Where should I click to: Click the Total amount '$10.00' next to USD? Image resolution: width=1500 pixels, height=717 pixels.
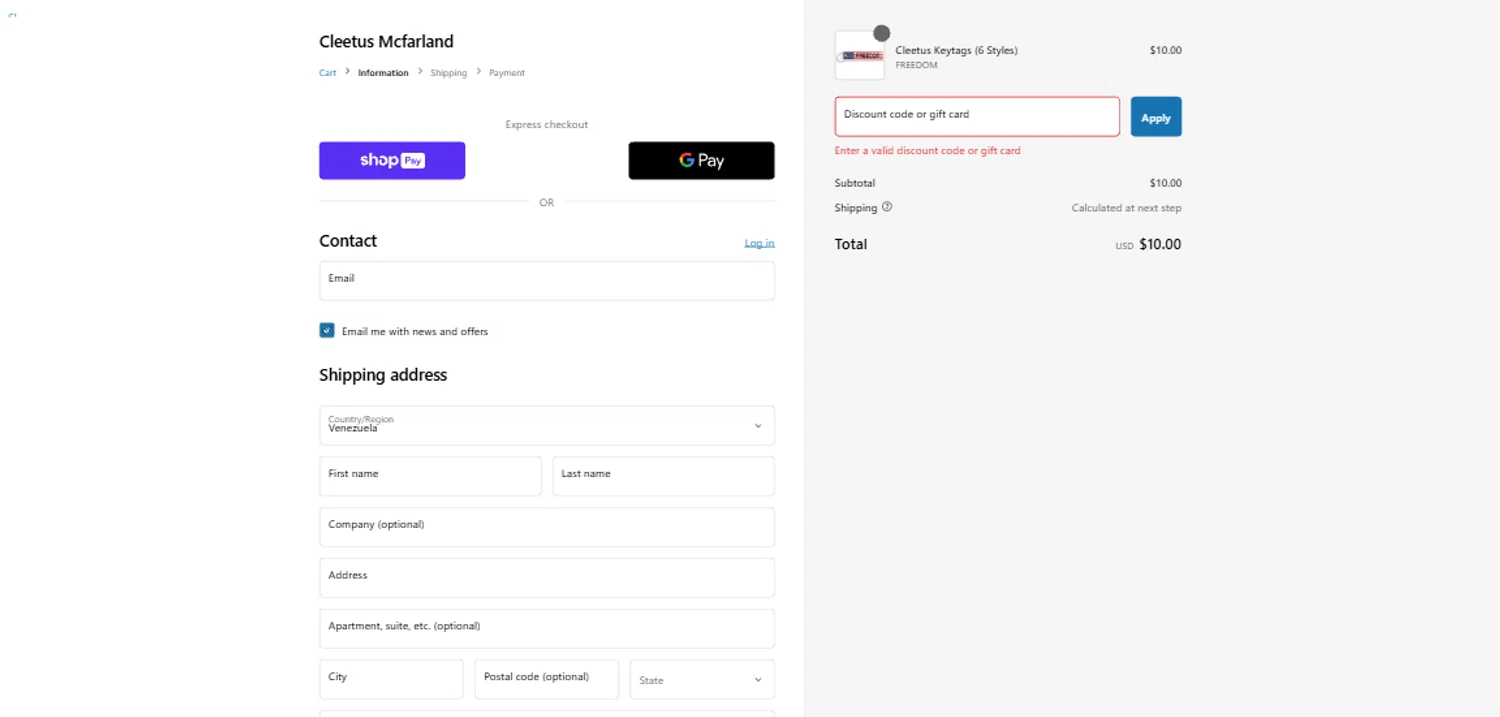(1160, 244)
